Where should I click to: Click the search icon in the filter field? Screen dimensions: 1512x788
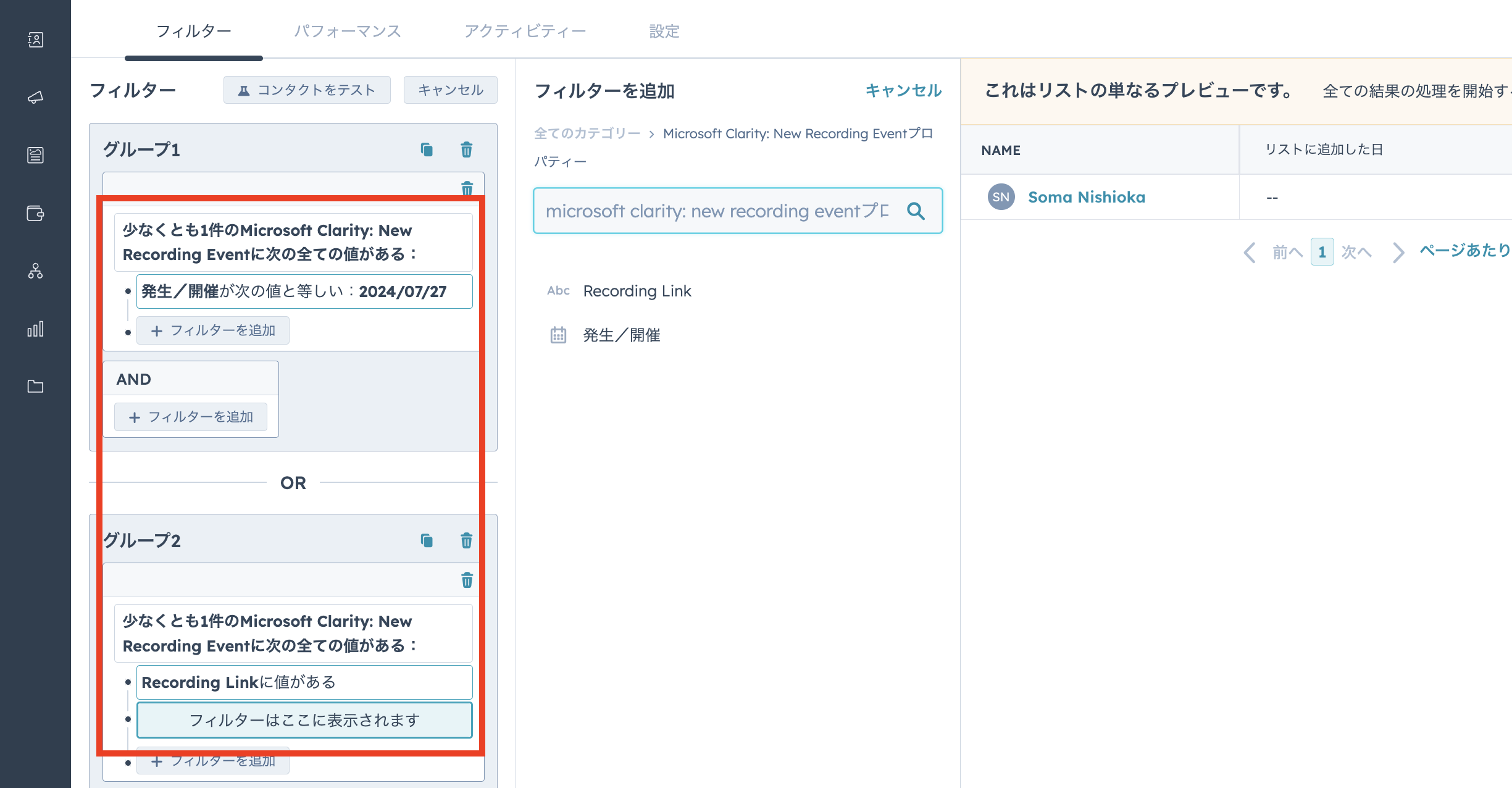pos(915,212)
